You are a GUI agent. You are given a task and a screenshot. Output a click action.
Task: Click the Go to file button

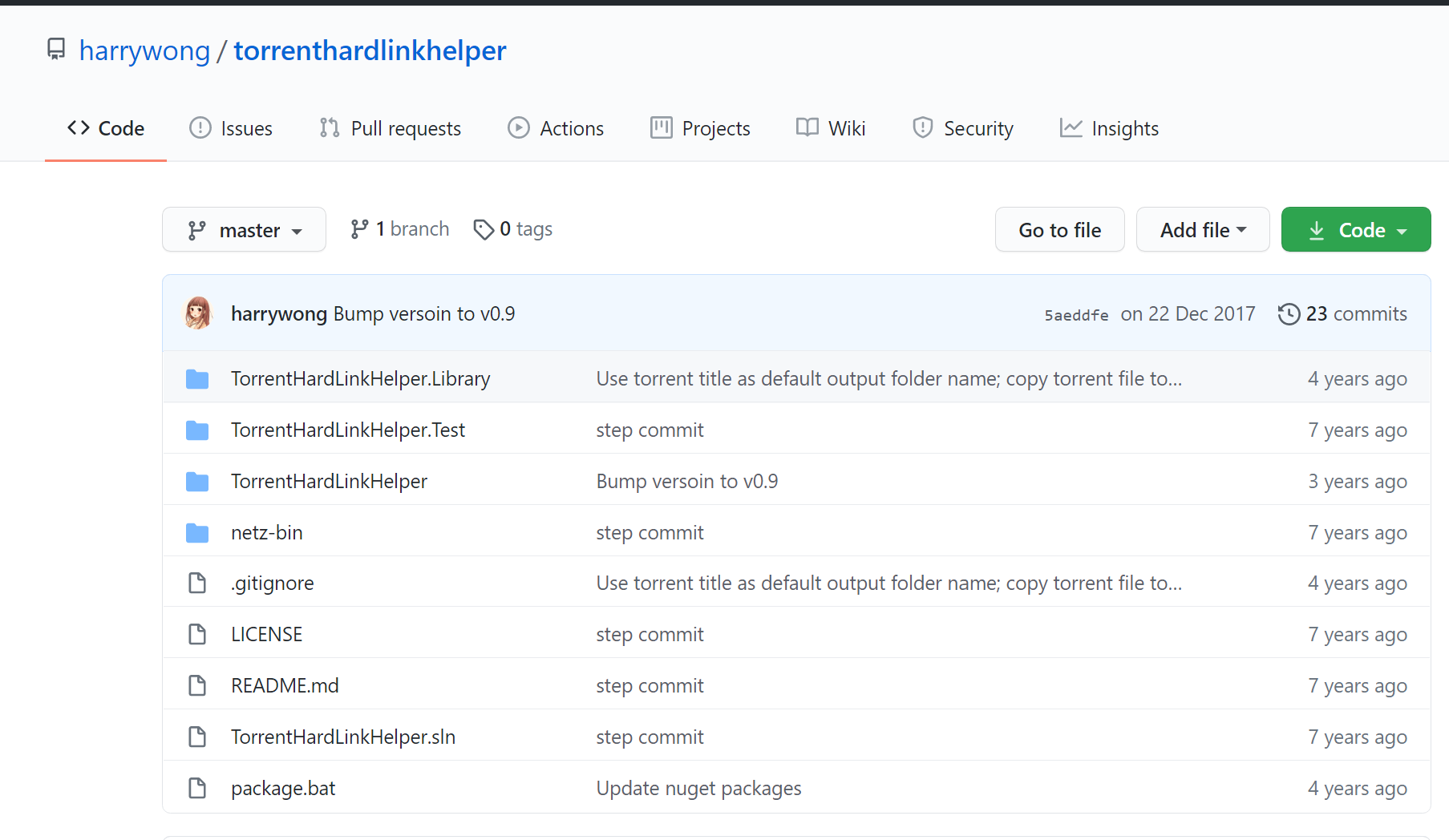pos(1060,229)
